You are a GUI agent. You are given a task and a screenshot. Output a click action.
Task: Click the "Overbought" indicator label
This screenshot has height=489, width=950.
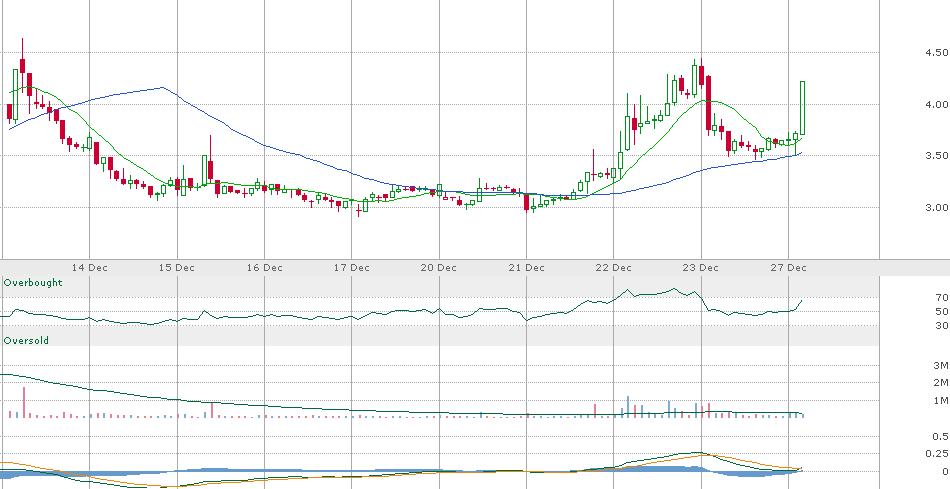point(33,282)
